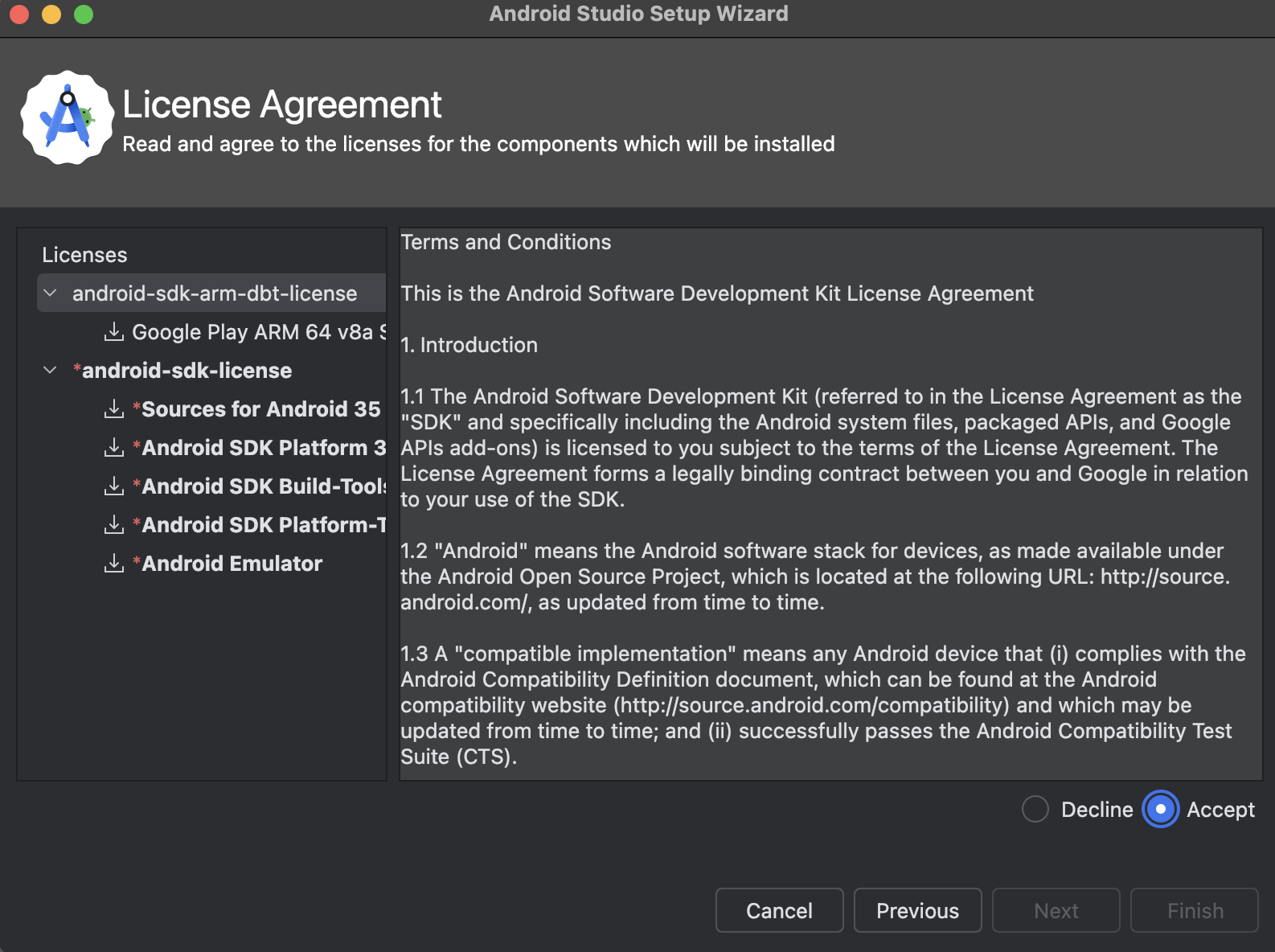This screenshot has width=1275, height=952.
Task: Click the Licenses header label
Action: (84, 255)
